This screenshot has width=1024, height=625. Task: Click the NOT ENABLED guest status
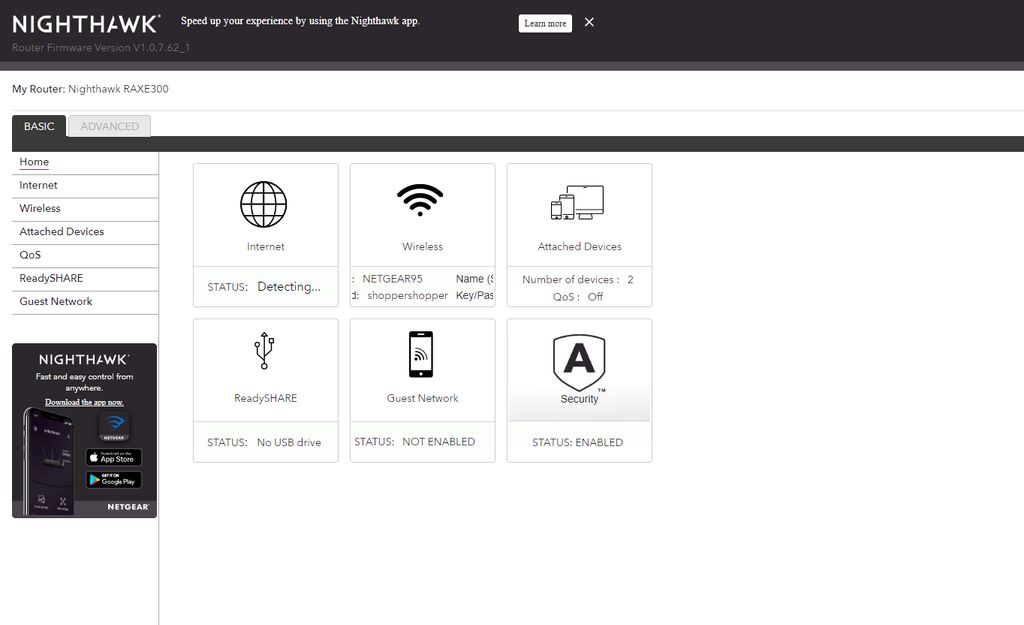[439, 442]
